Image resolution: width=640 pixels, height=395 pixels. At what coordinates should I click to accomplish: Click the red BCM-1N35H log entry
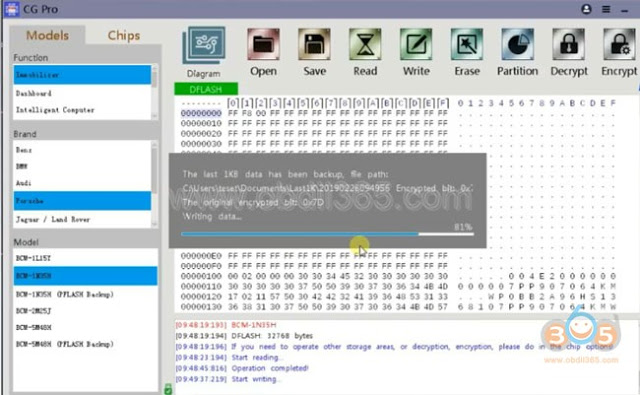253,325
